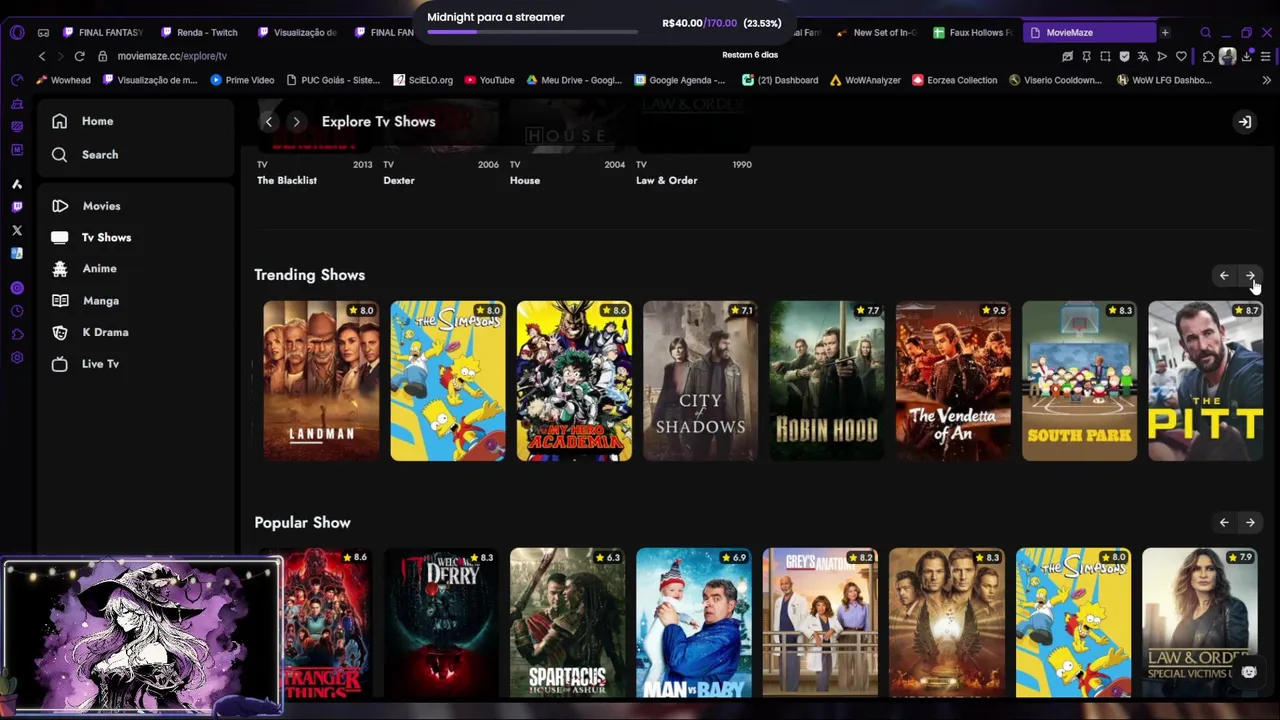Click the translate page icon
This screenshot has height=720, width=1280.
(1143, 57)
